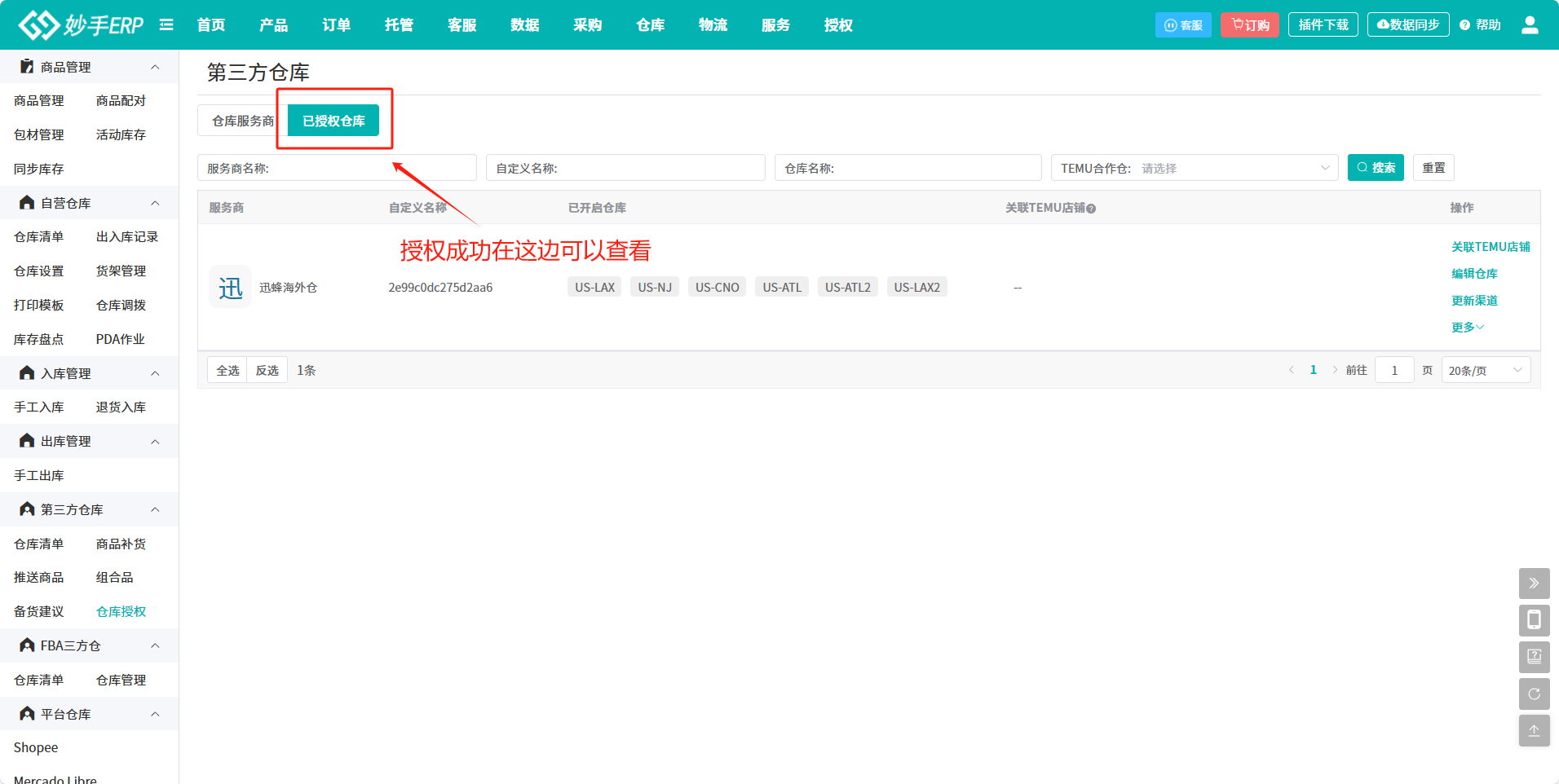The image size is (1559, 784).
Task: Open 授权 in top navigation
Action: coord(839,24)
